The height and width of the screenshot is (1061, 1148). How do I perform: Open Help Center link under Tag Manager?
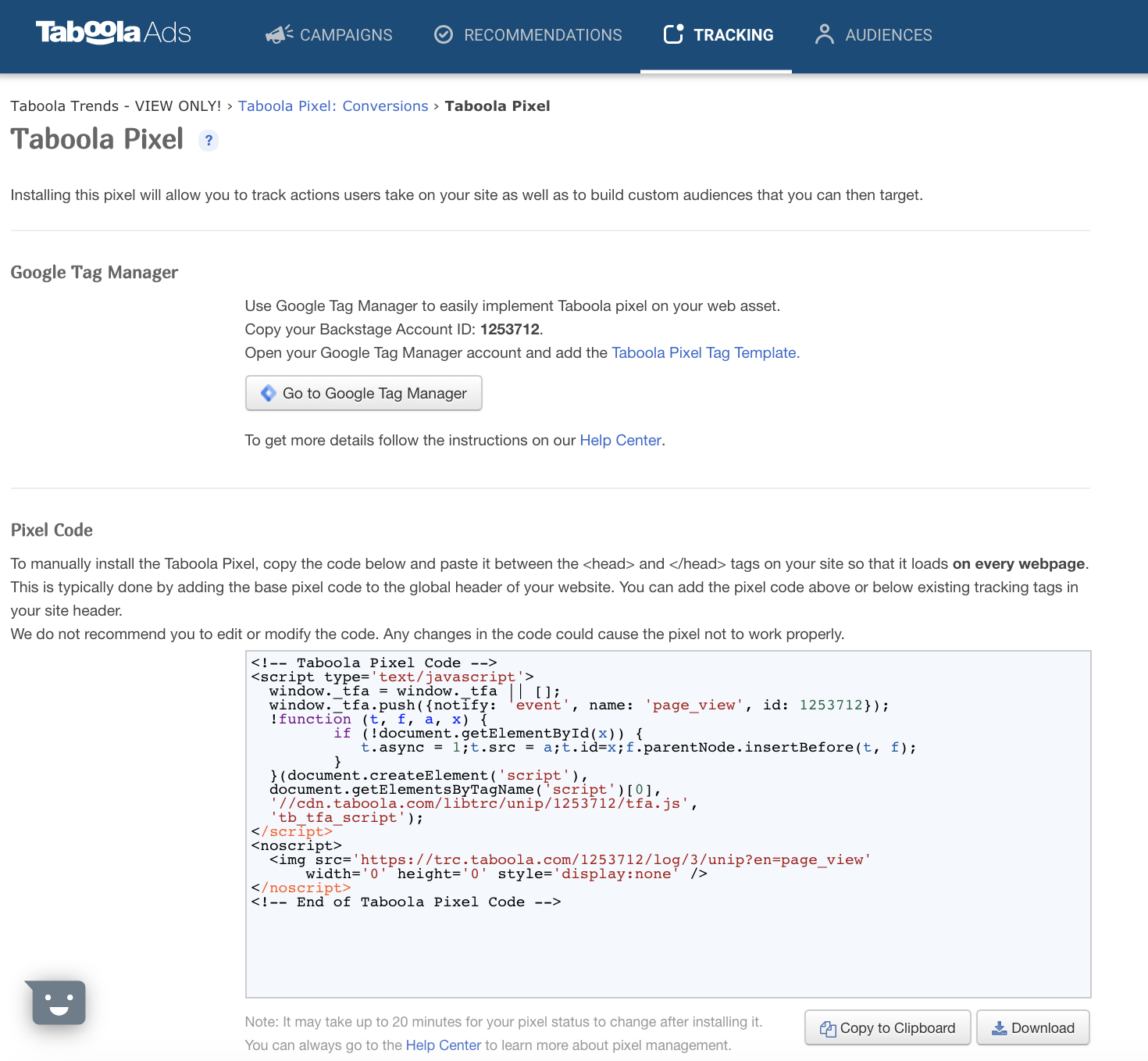(x=620, y=440)
